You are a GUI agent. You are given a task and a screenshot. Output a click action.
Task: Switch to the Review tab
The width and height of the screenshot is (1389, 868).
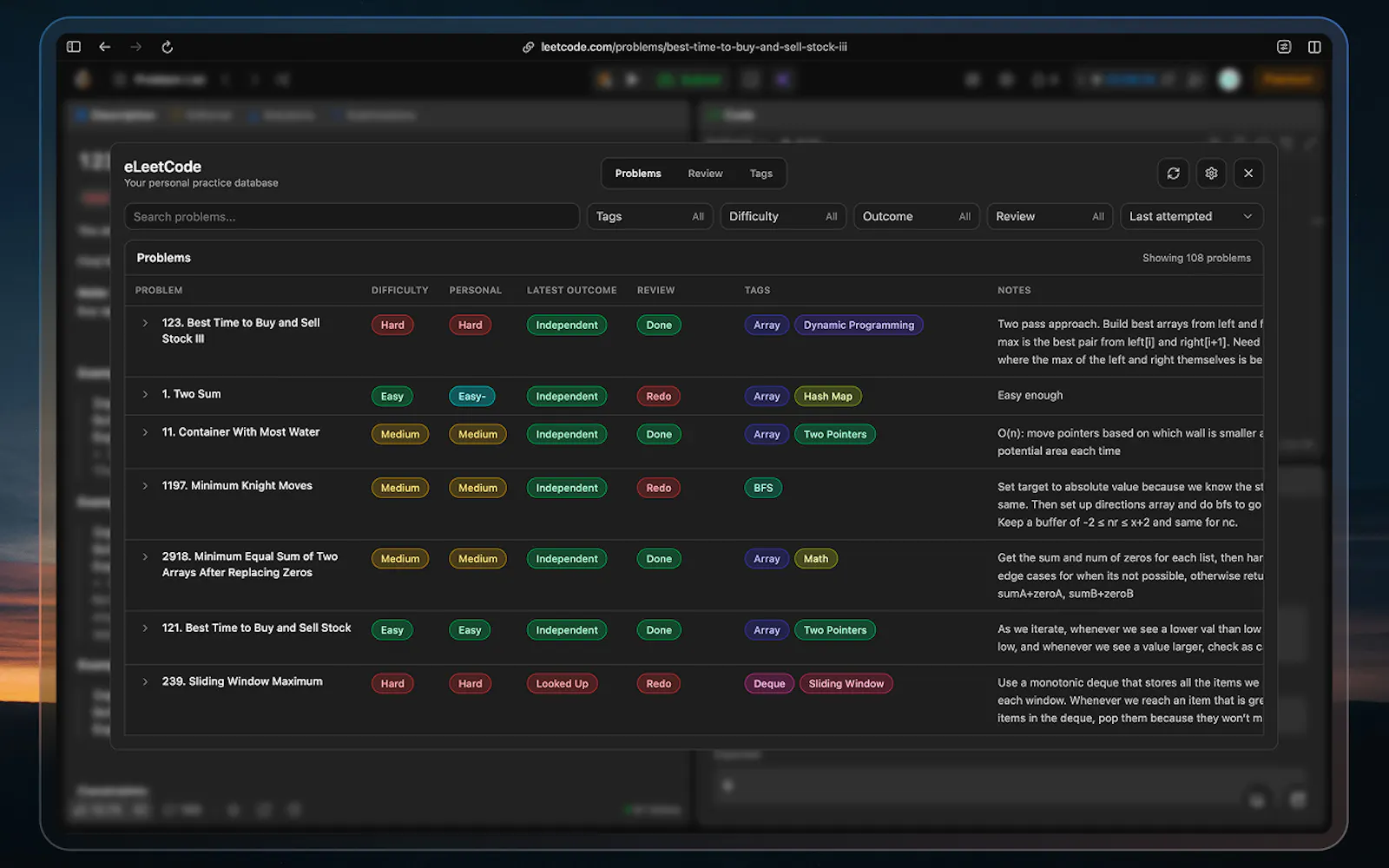click(x=705, y=174)
